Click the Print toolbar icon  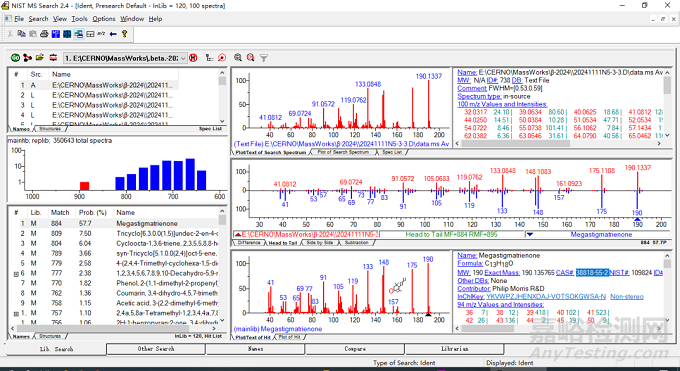(x=44, y=34)
